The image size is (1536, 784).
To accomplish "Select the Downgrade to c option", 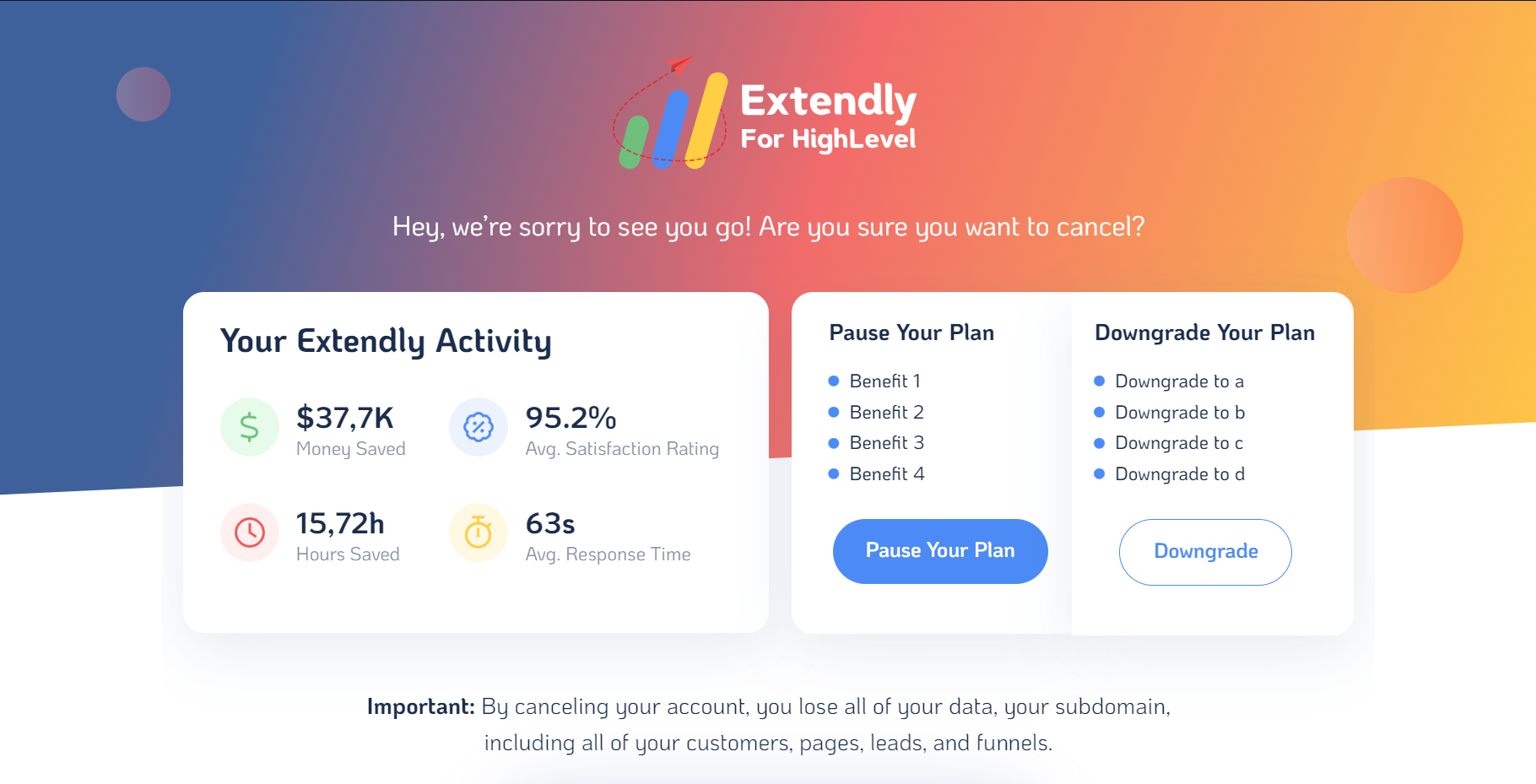I will click(1179, 443).
